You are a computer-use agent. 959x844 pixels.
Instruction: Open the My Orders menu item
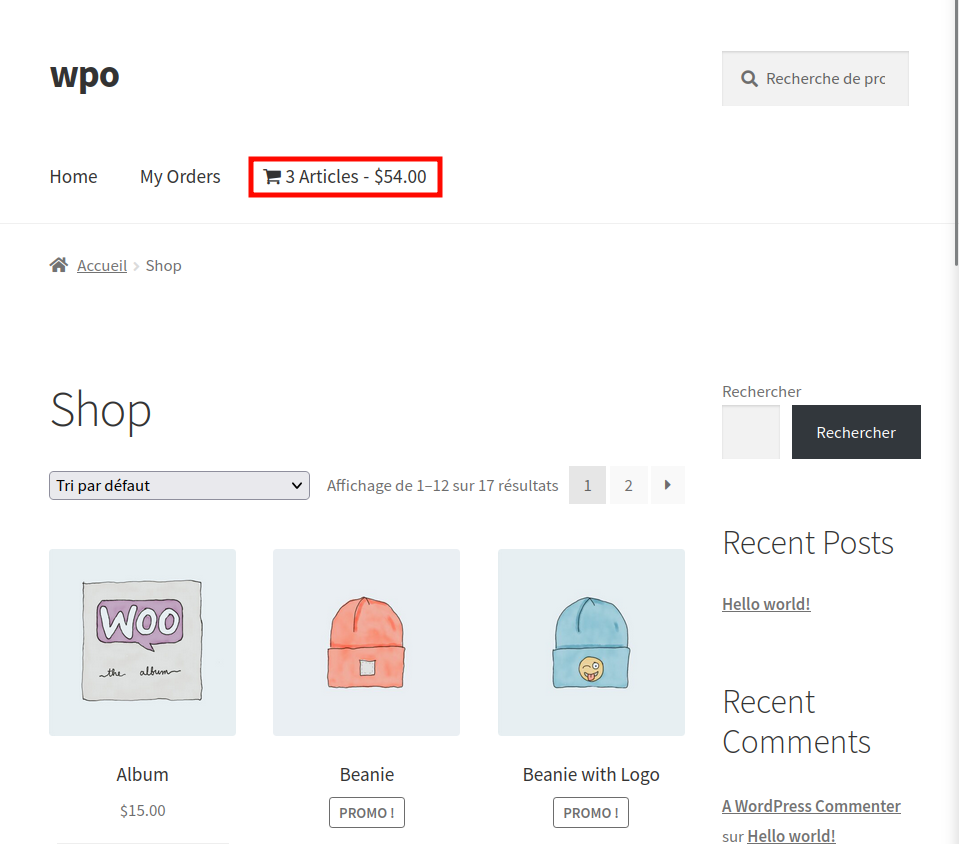pos(180,177)
